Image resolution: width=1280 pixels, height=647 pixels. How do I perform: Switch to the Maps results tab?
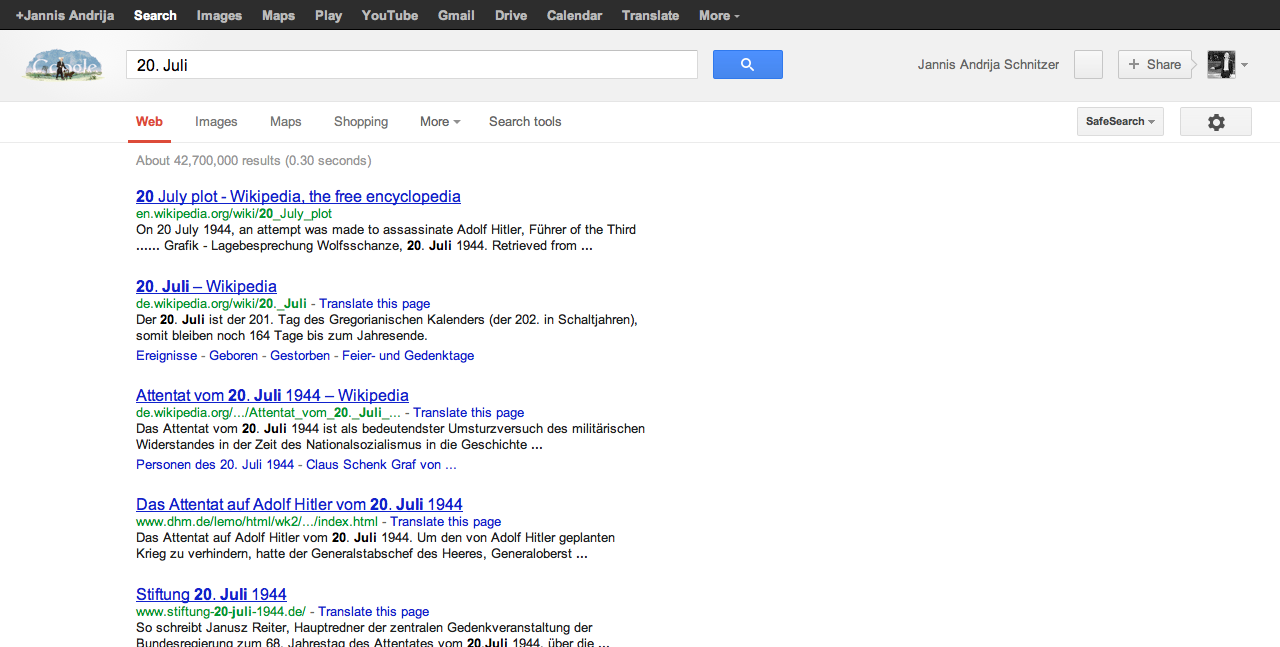click(285, 122)
